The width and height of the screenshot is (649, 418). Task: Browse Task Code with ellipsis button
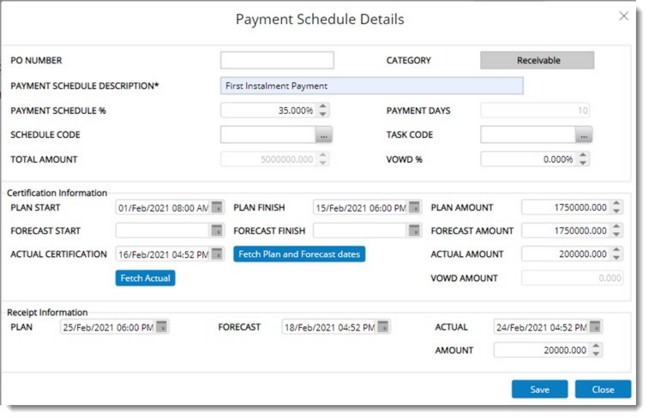tap(585, 135)
